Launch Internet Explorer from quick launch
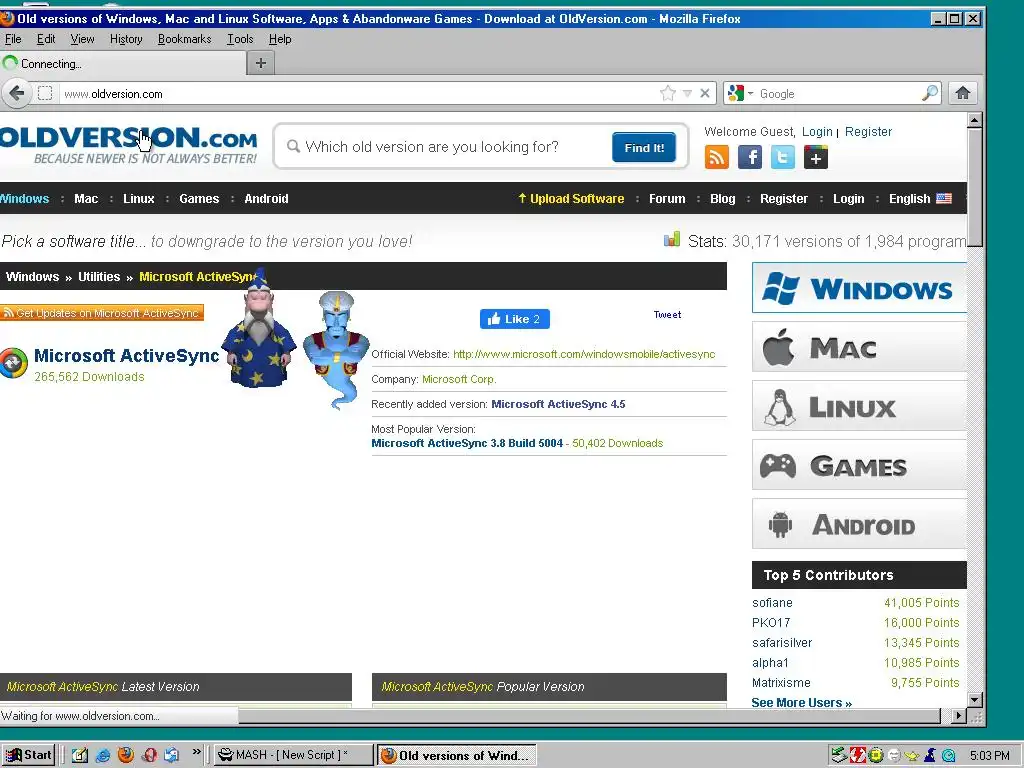1024x768 pixels. click(x=103, y=755)
